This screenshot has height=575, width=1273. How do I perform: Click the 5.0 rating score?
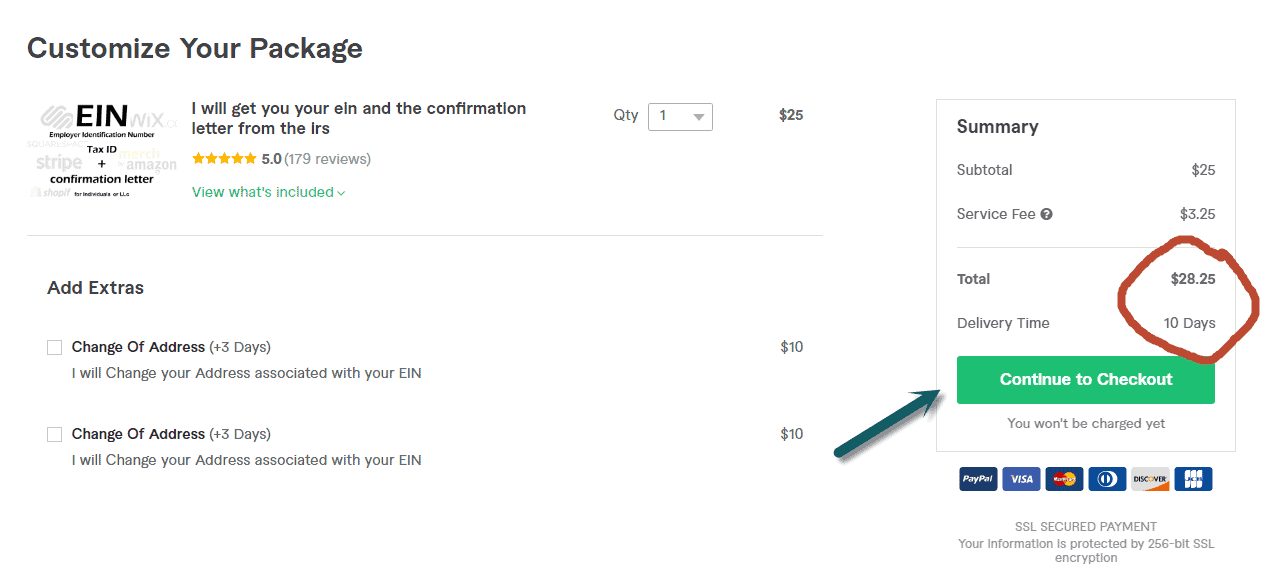tap(271, 159)
